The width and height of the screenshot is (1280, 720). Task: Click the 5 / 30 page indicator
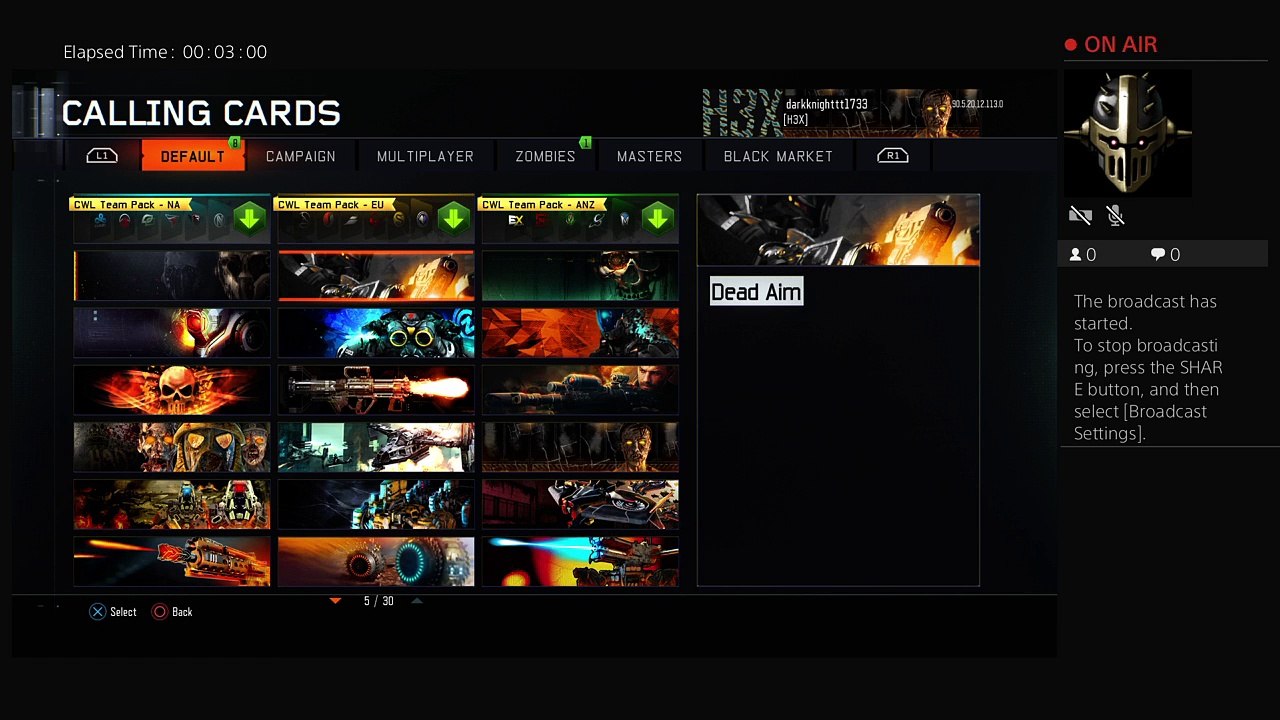tap(379, 601)
